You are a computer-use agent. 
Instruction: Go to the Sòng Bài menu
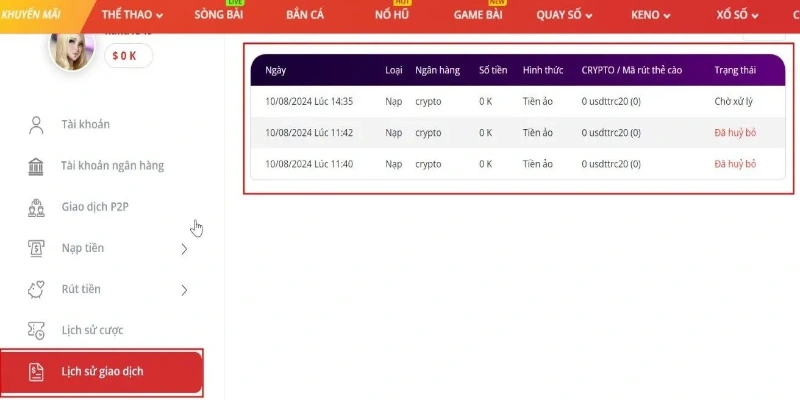coord(219,15)
